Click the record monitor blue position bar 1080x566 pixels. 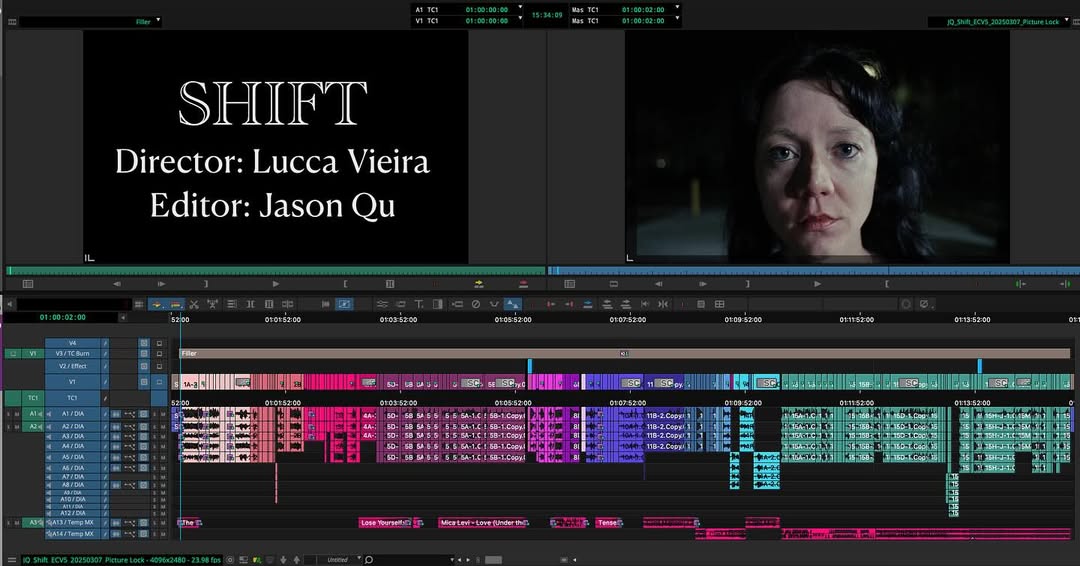coord(812,271)
